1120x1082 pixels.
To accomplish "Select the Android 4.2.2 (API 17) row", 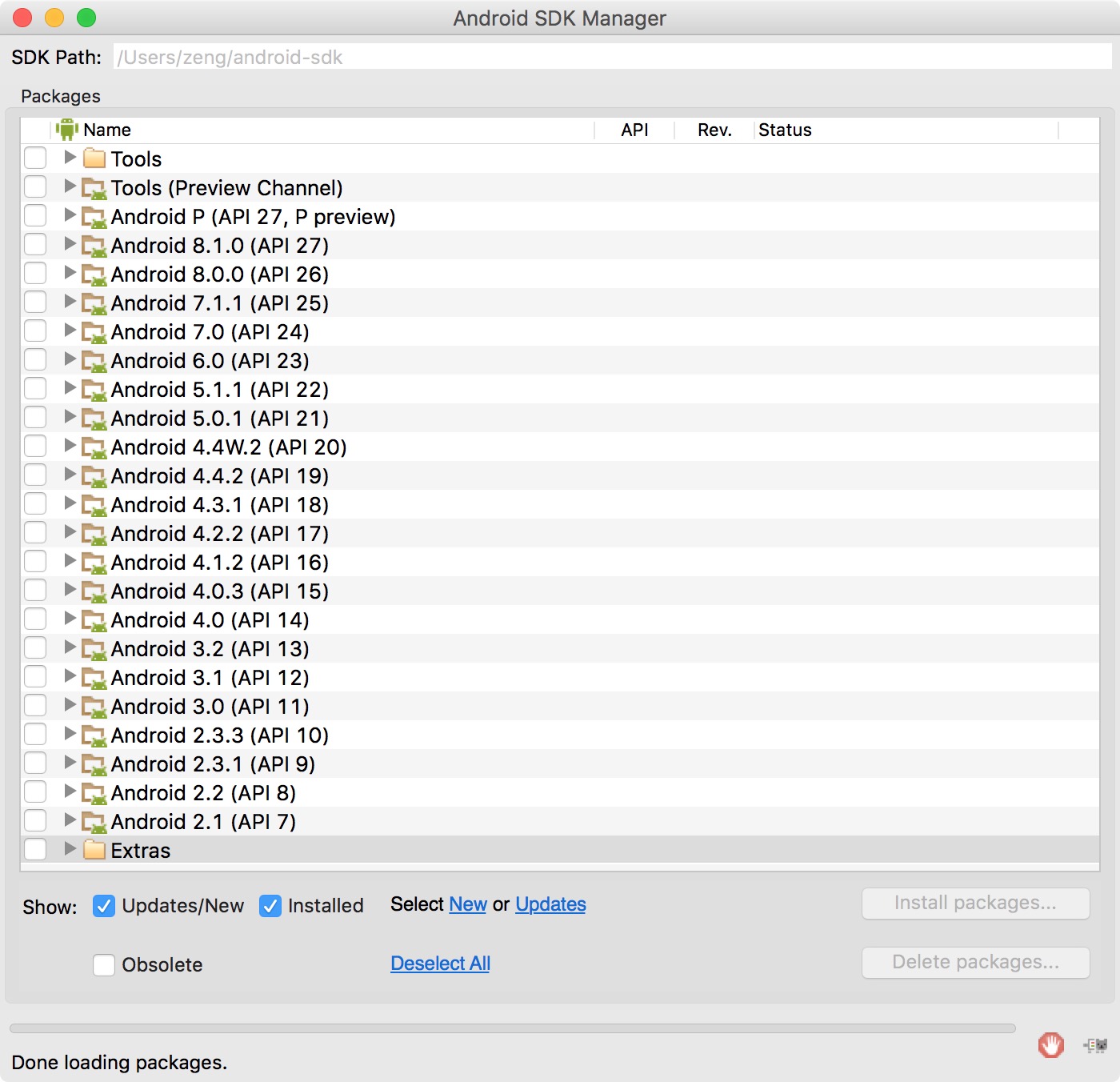I will (x=560, y=533).
